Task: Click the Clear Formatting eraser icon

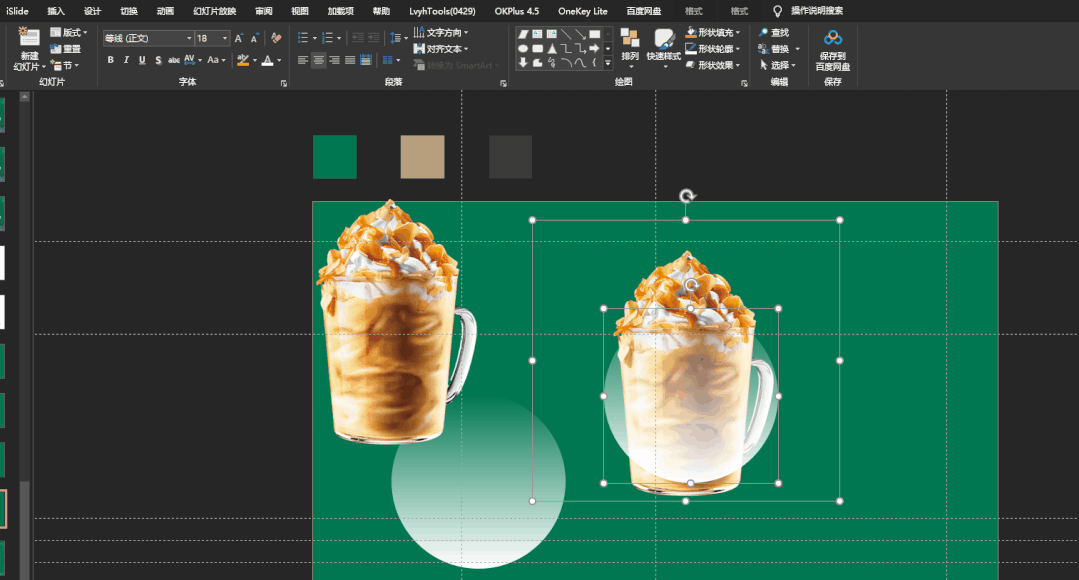Action: pos(276,38)
